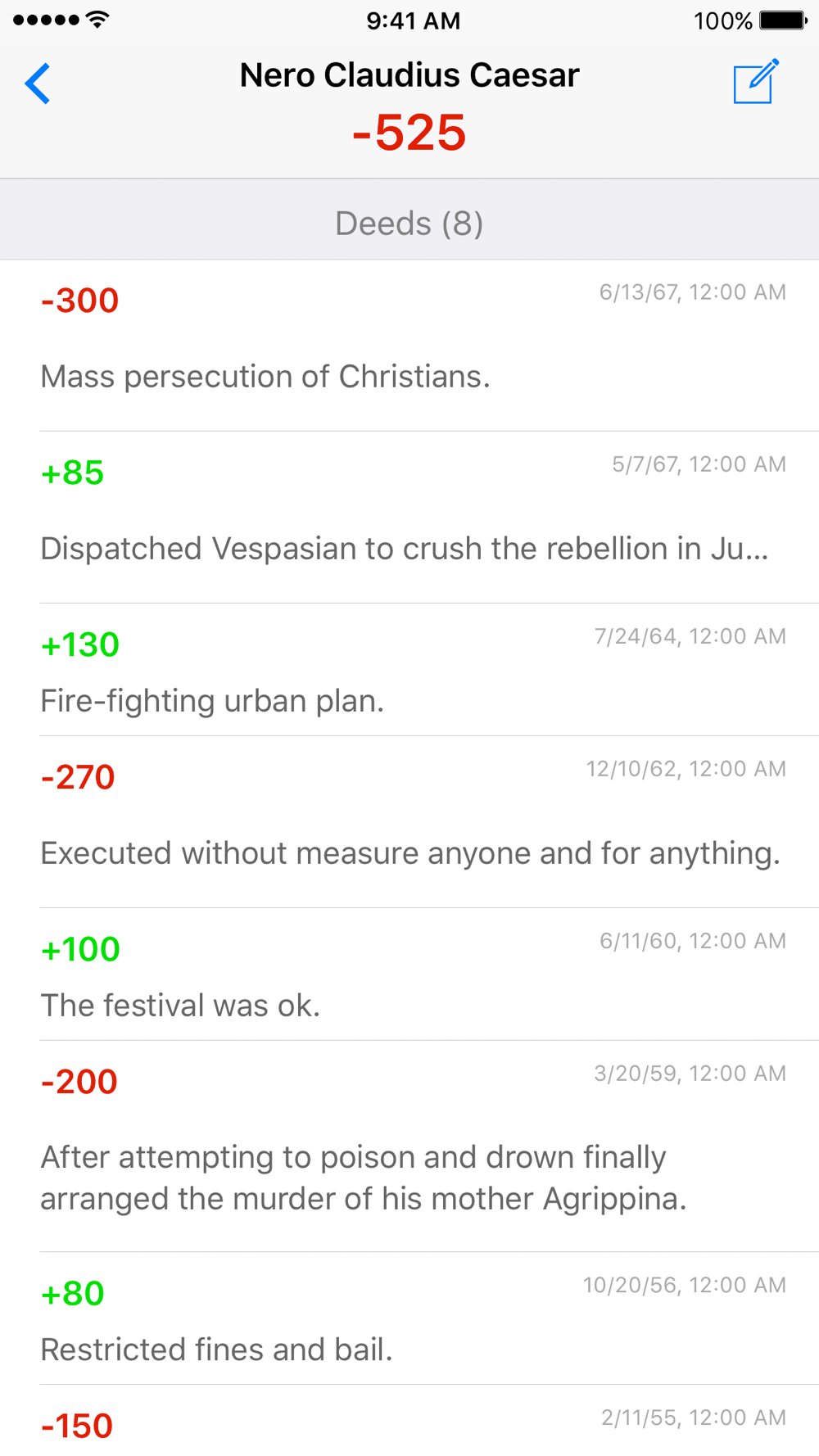Tap the 12/10/62 timestamp
Image resolution: width=819 pixels, height=1456 pixels.
[686, 769]
